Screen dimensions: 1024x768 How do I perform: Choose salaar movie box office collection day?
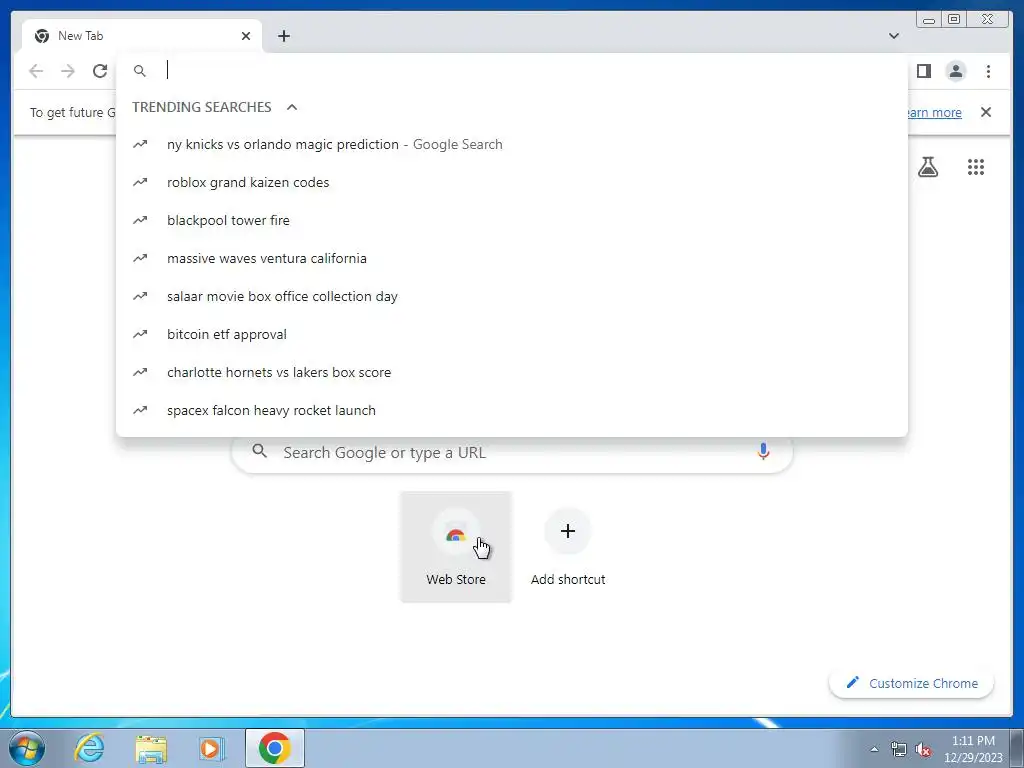pyautogui.click(x=512, y=296)
